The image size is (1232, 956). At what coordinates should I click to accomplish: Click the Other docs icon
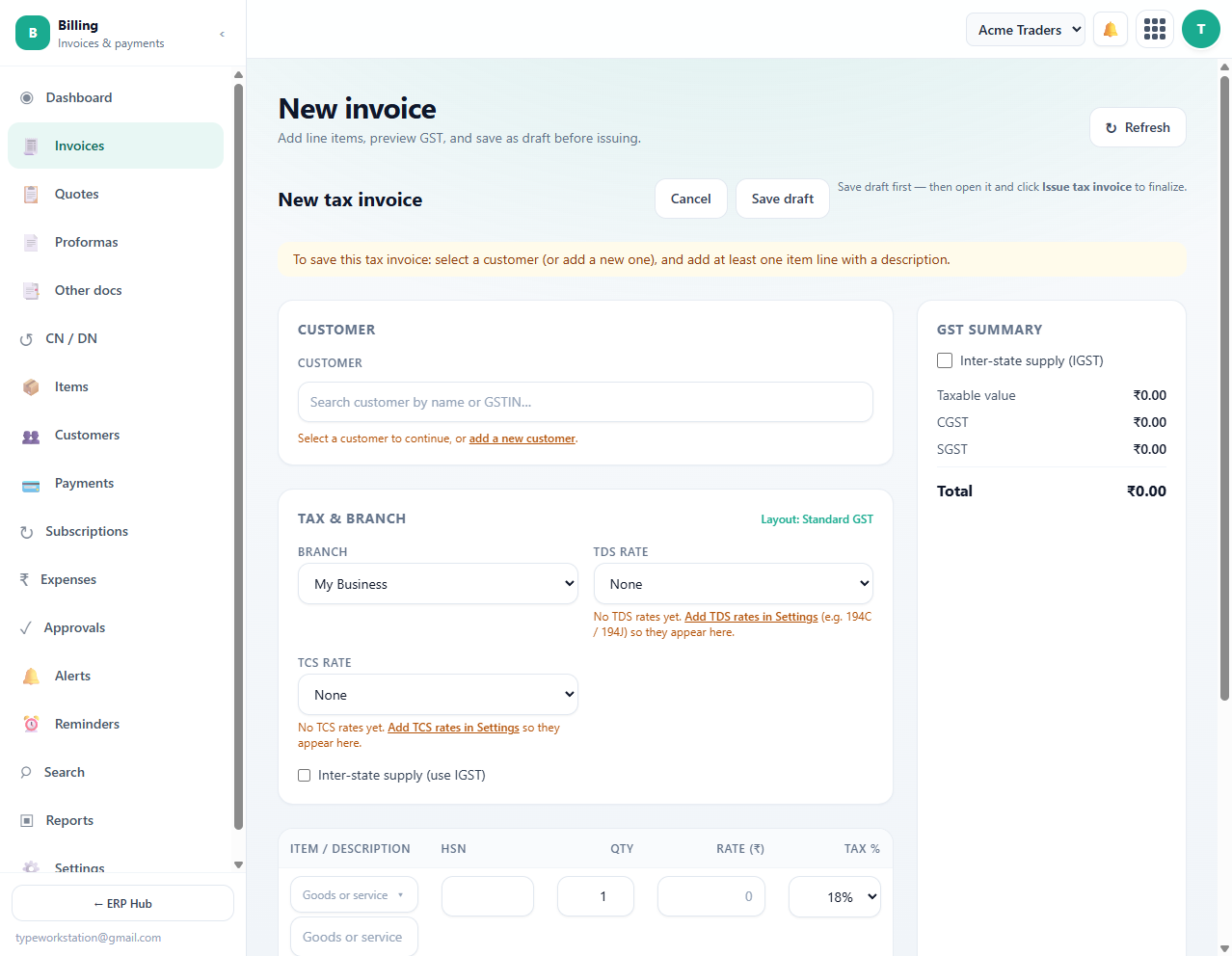click(x=31, y=291)
